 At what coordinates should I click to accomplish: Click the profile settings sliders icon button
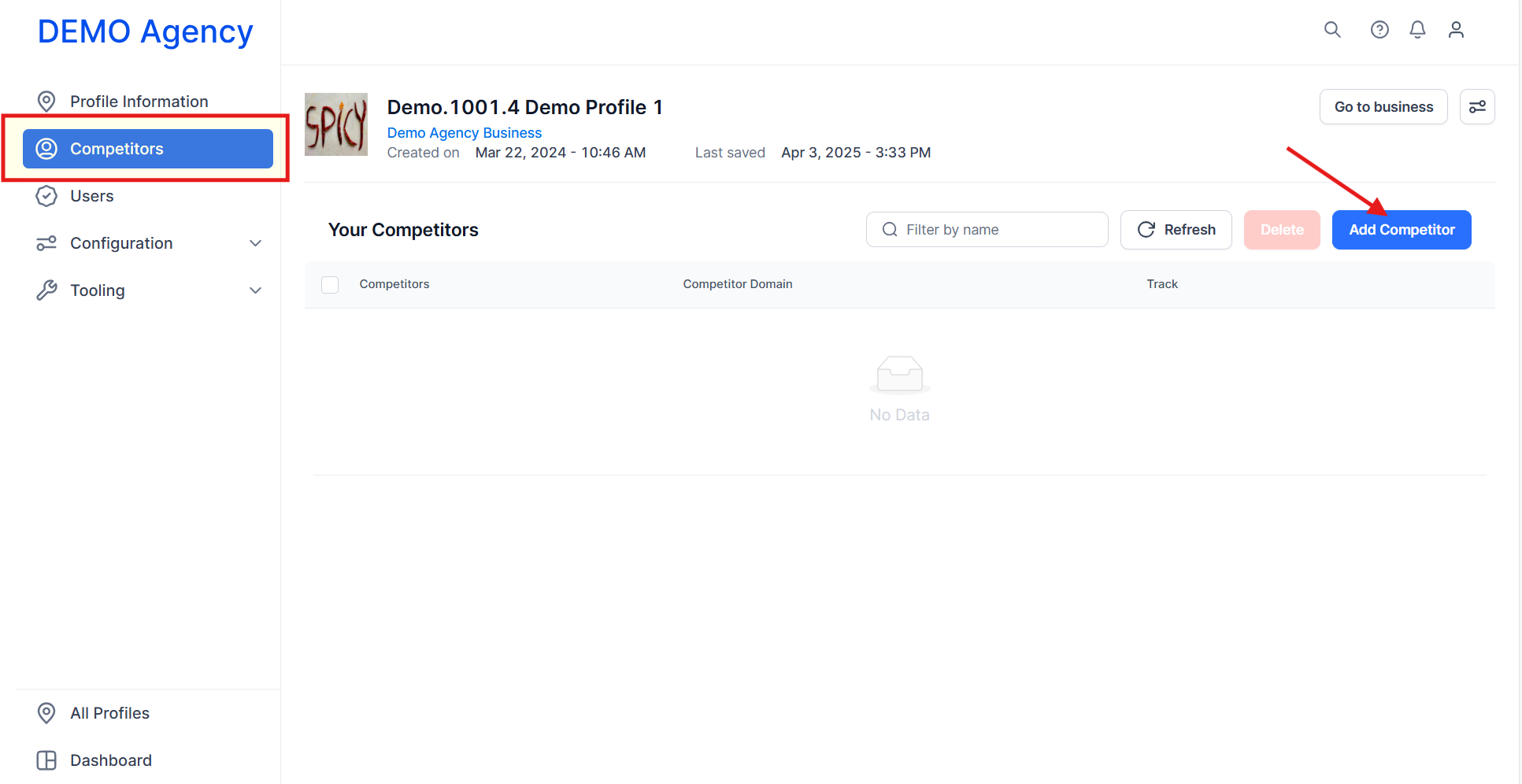(x=1477, y=107)
